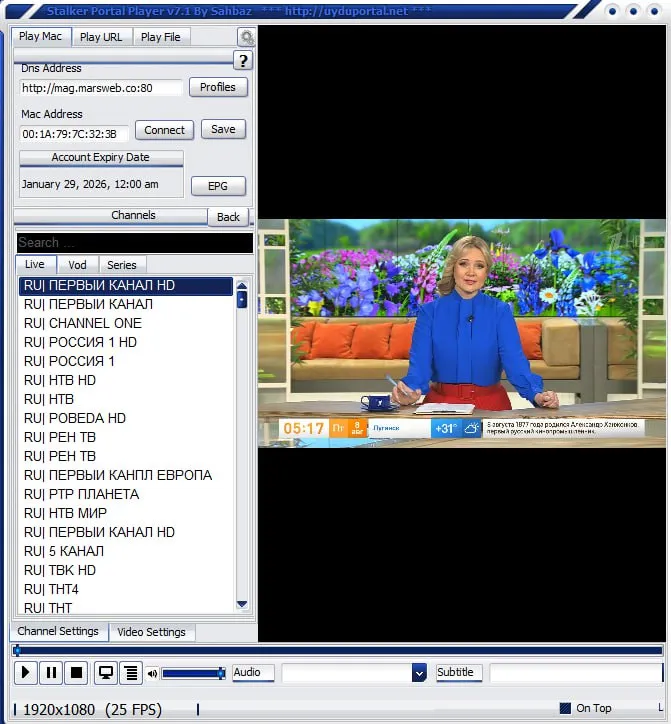671x724 pixels.
Task: Select RU| НТВ МИР channel
Action: tap(126, 513)
